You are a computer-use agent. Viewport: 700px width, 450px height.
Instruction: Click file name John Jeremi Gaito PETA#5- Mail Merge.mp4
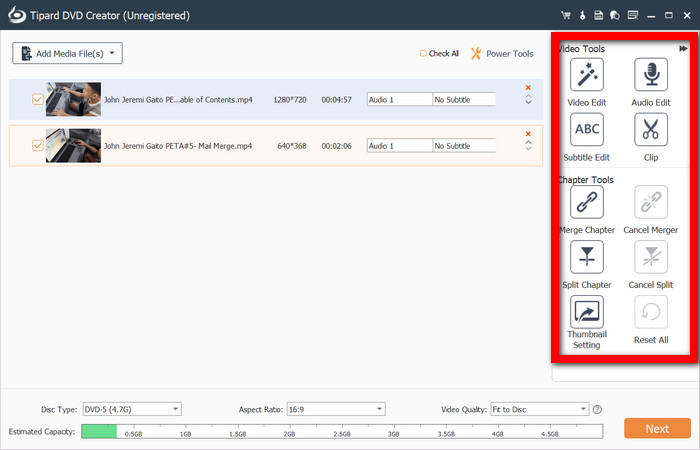178,146
